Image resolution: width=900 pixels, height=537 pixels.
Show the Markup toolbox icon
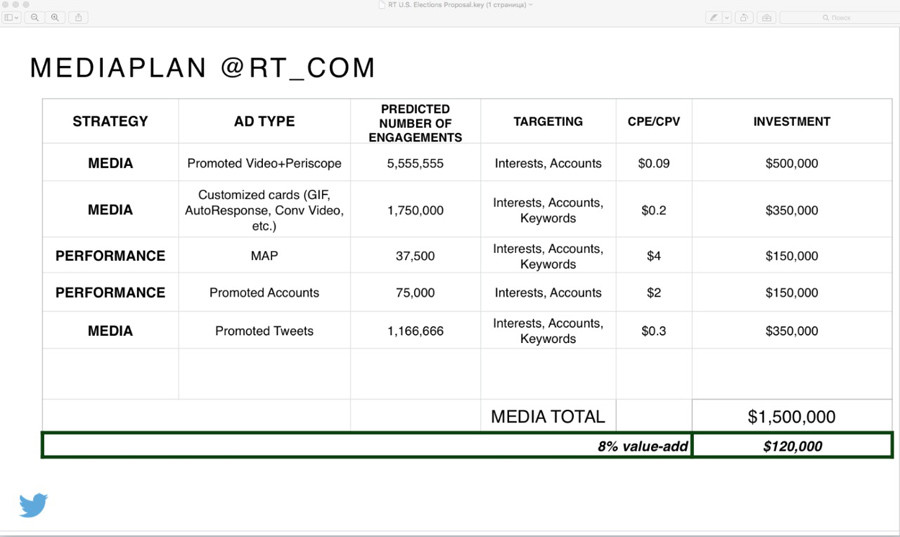coord(766,18)
